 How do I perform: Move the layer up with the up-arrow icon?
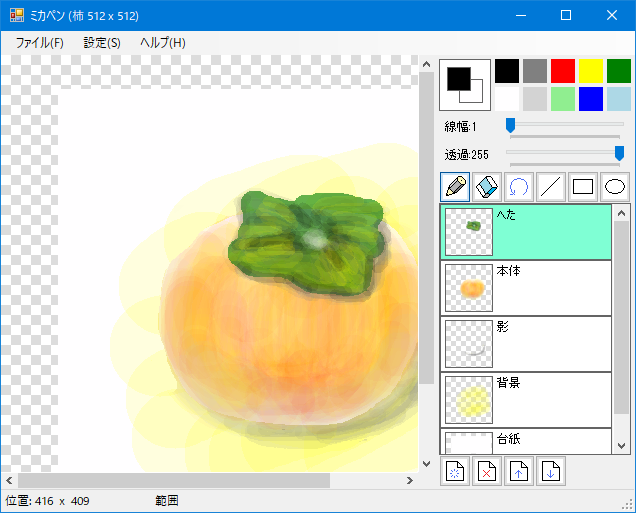[x=519, y=471]
